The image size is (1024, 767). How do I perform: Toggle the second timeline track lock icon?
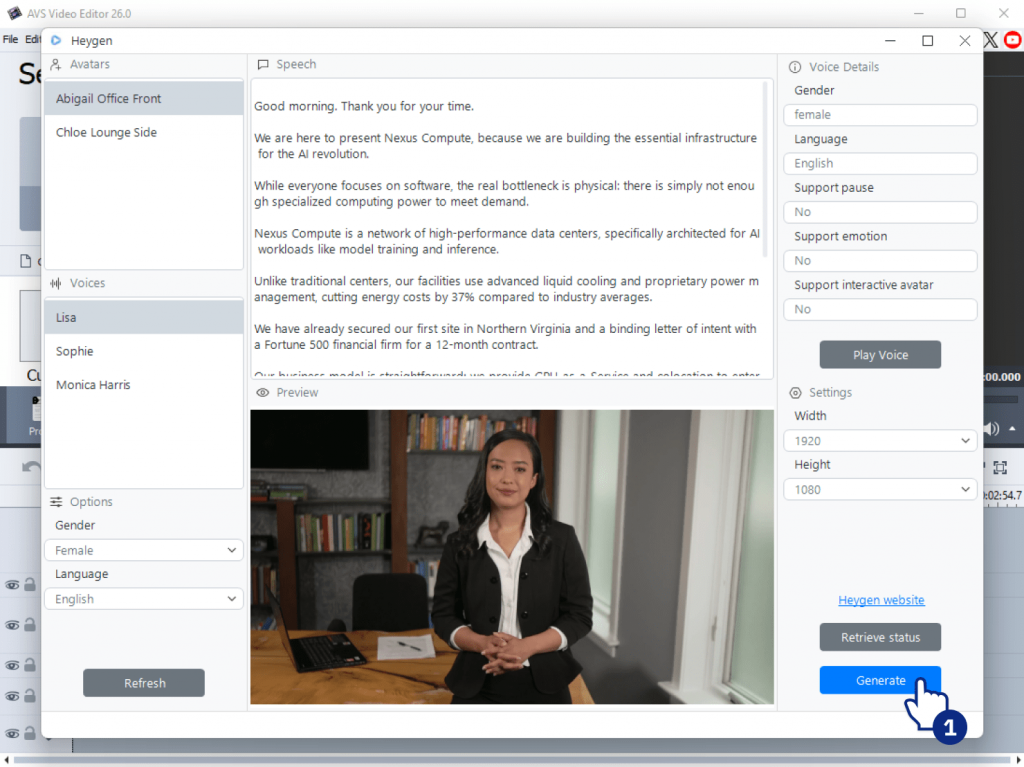30,625
